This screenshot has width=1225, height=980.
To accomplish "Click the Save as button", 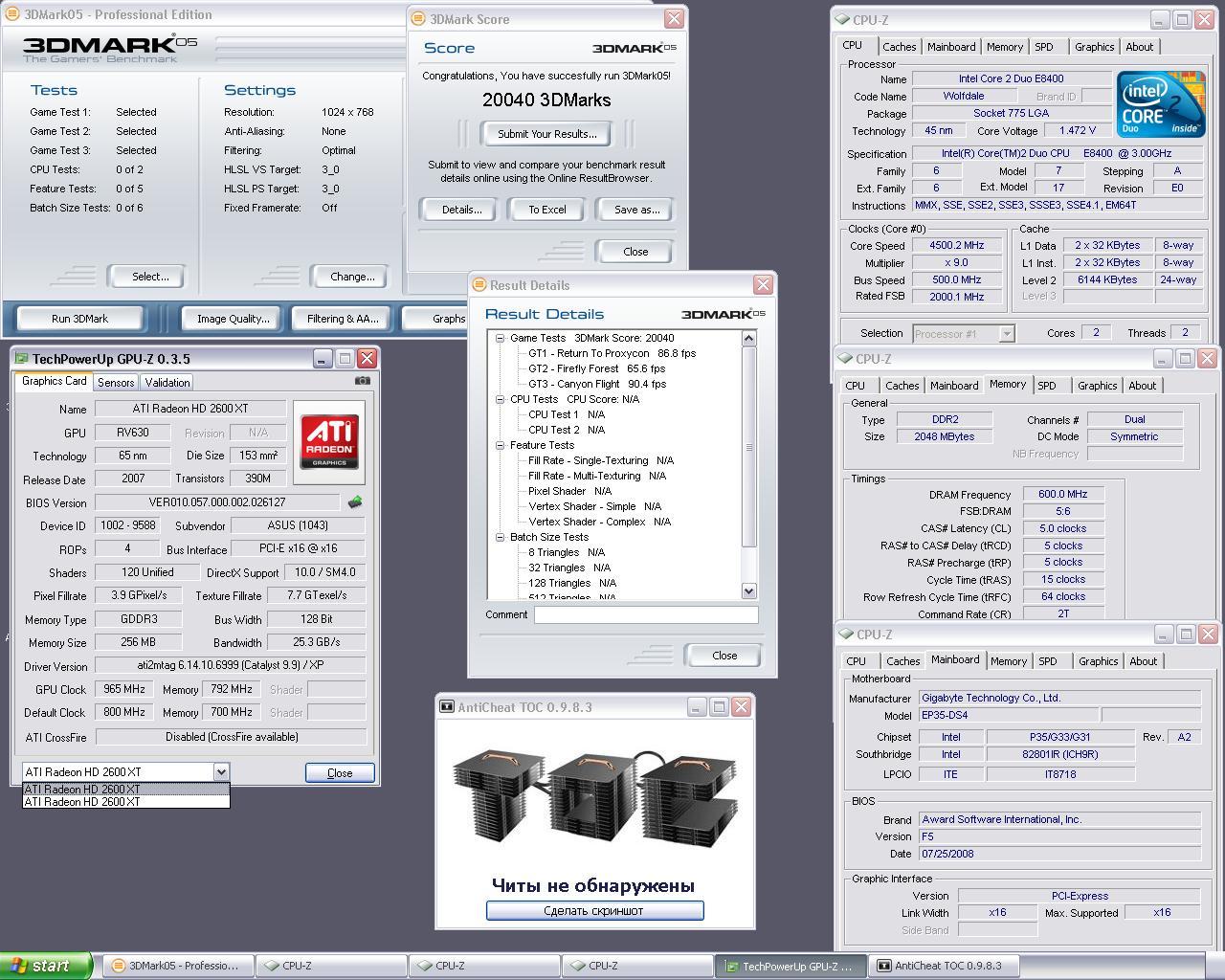I will pos(636,210).
